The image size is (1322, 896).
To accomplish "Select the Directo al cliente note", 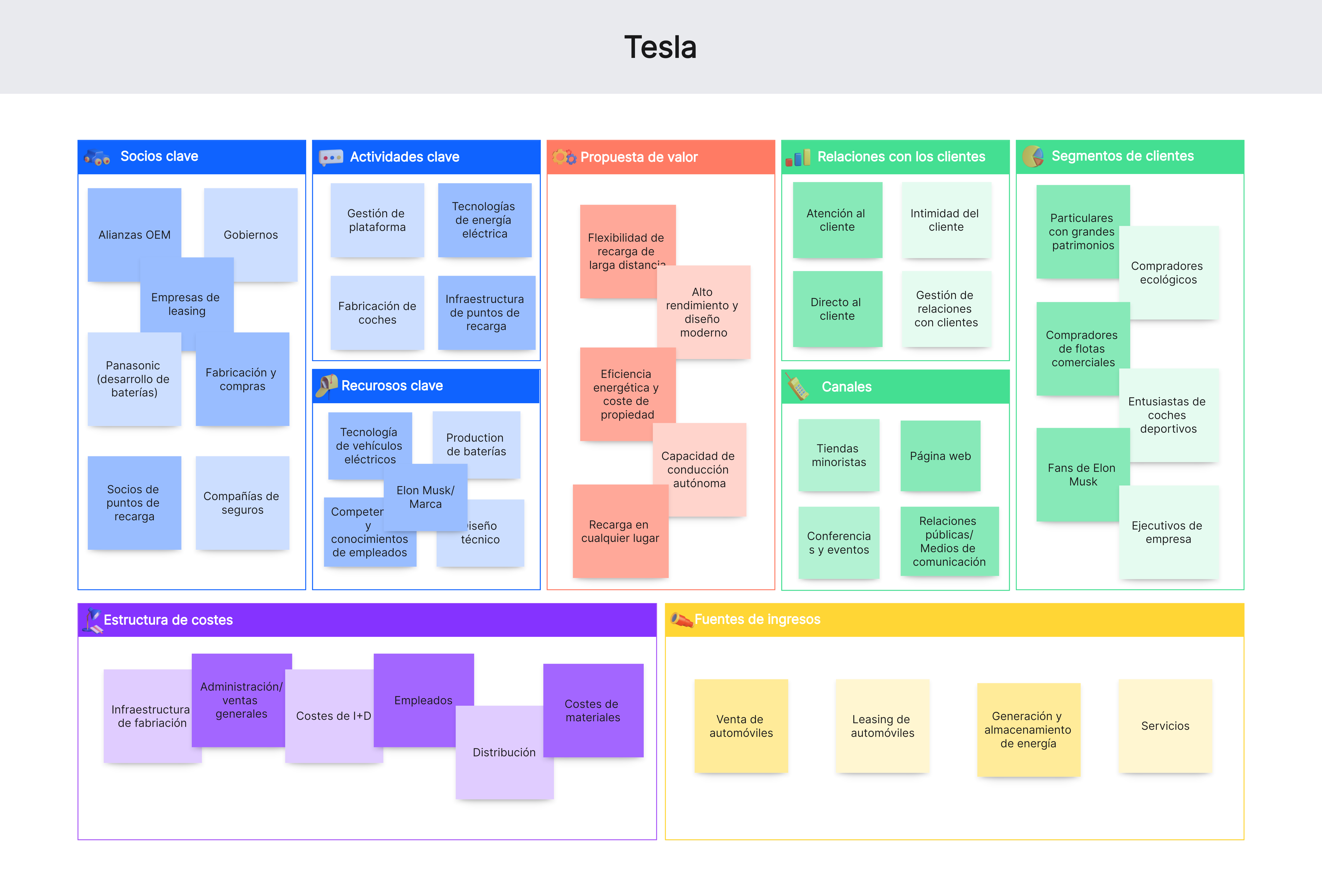I will [x=837, y=309].
